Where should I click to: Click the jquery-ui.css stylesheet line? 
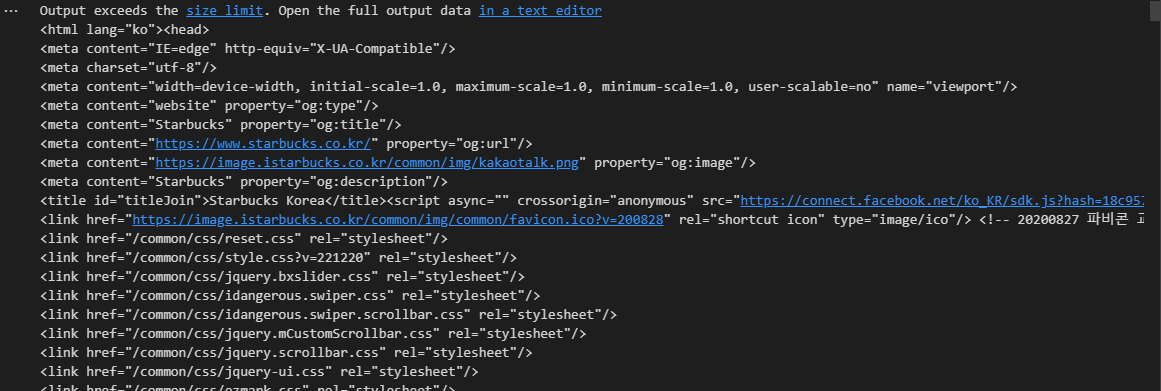point(259,371)
